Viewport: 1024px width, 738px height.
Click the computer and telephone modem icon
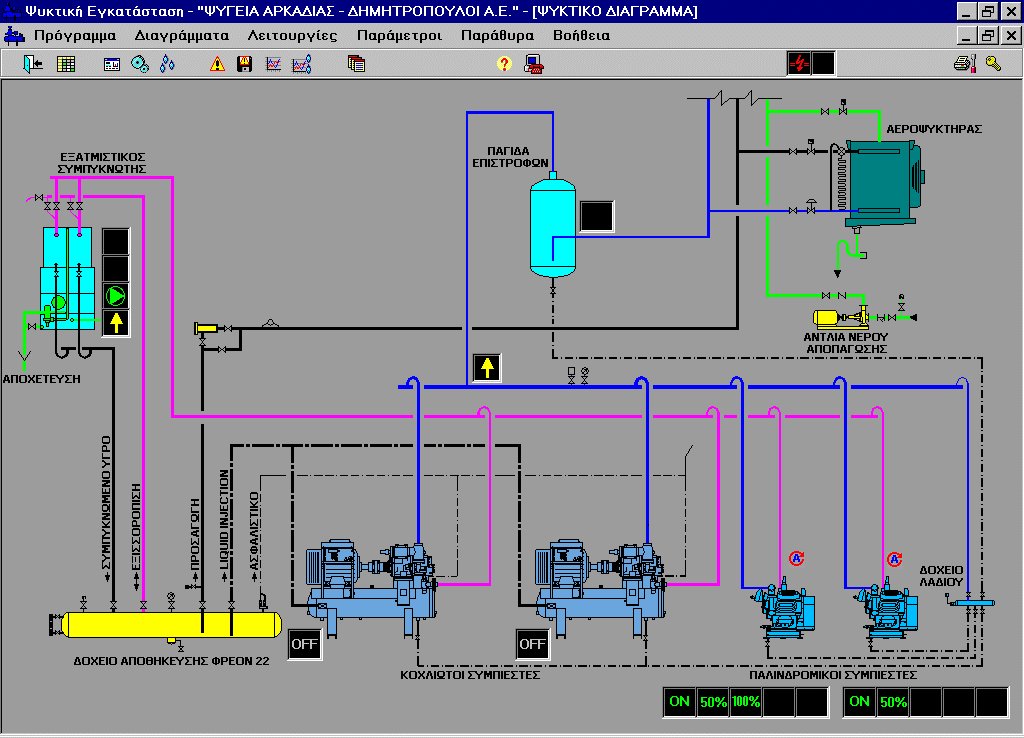[534, 64]
